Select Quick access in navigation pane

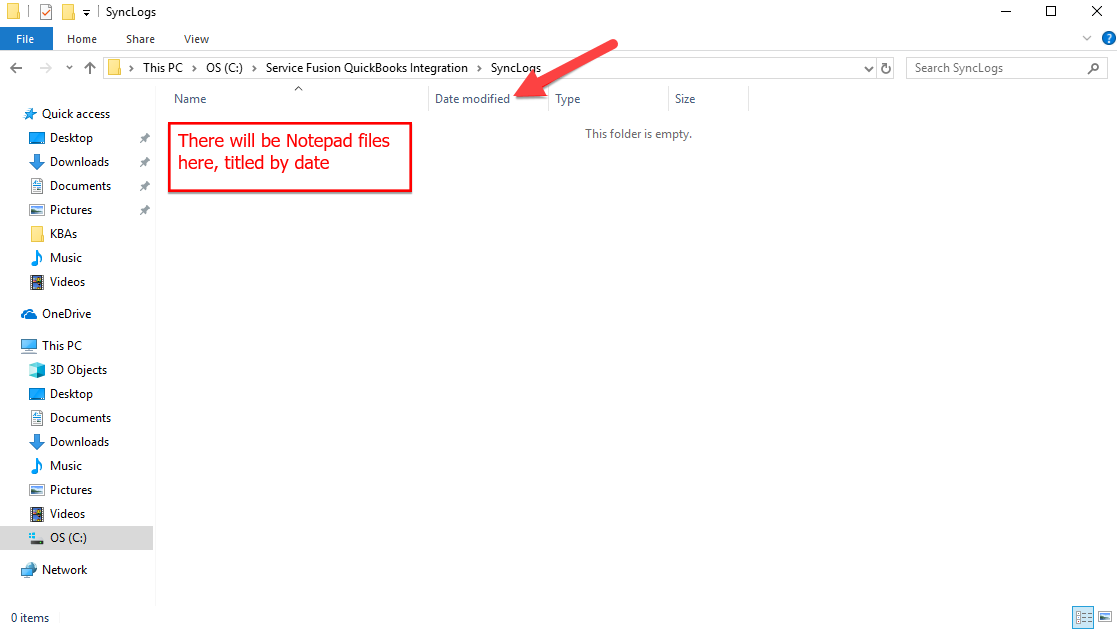(76, 114)
